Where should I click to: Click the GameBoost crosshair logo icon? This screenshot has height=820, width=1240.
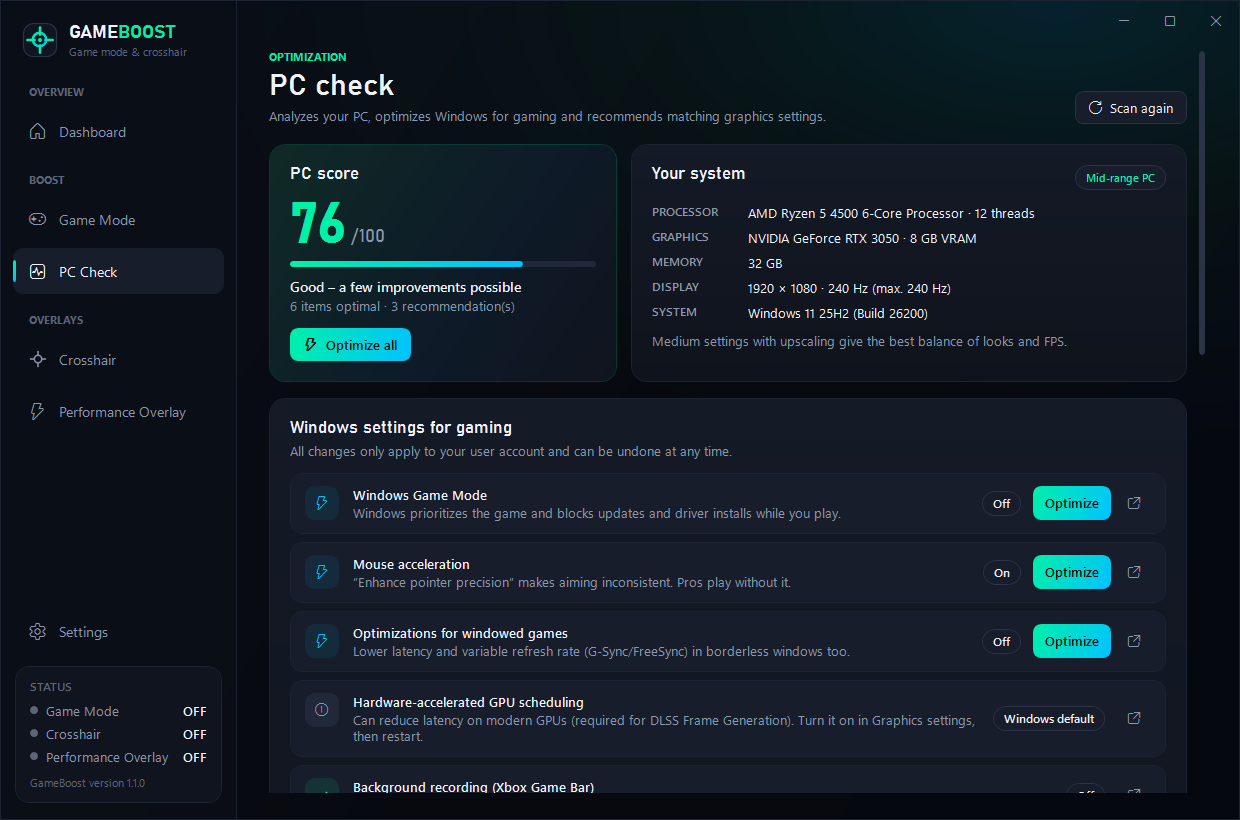point(40,40)
